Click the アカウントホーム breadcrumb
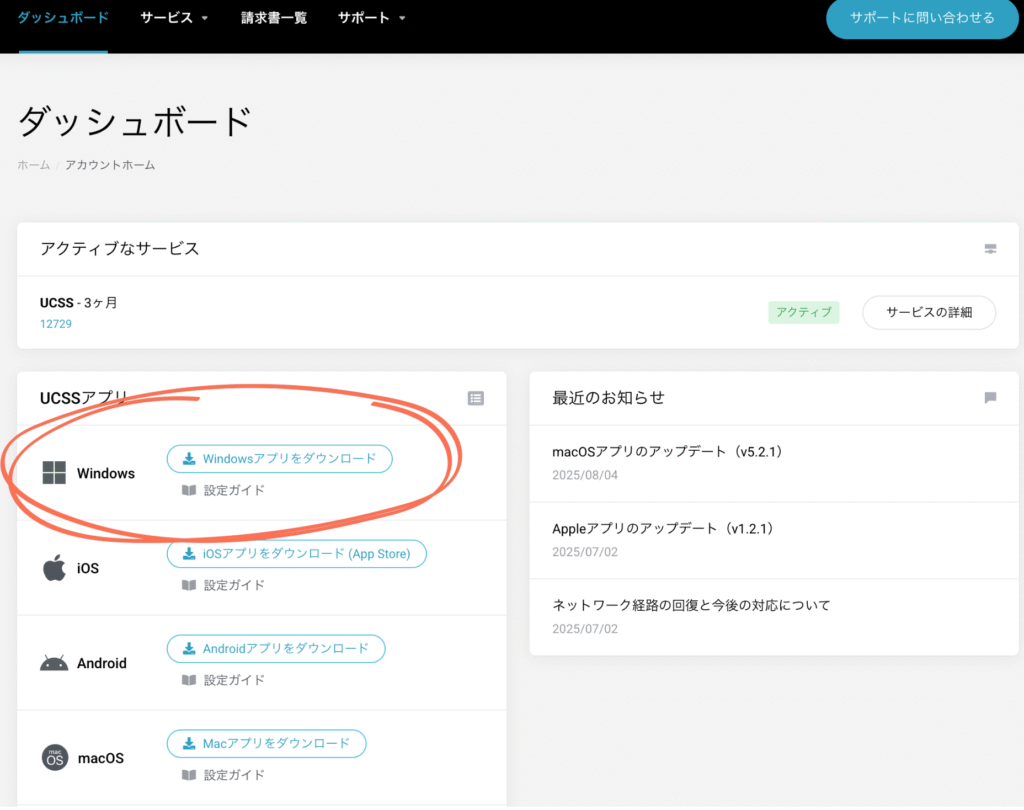 110,165
